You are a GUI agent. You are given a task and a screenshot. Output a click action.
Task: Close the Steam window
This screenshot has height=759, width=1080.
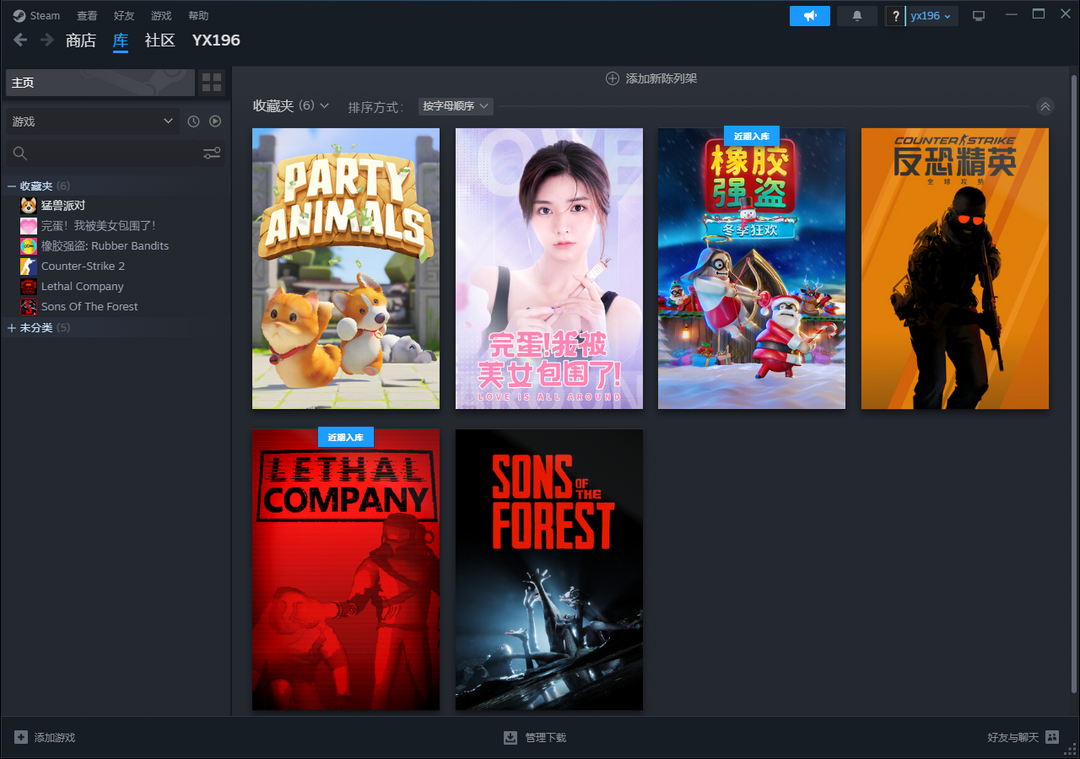point(1065,14)
